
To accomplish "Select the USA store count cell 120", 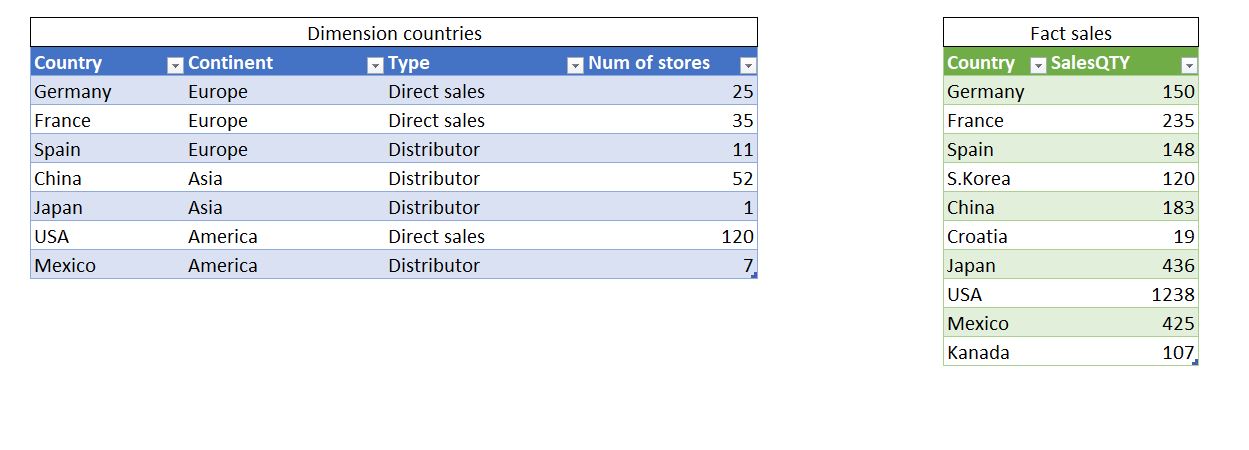I will tap(671, 236).
